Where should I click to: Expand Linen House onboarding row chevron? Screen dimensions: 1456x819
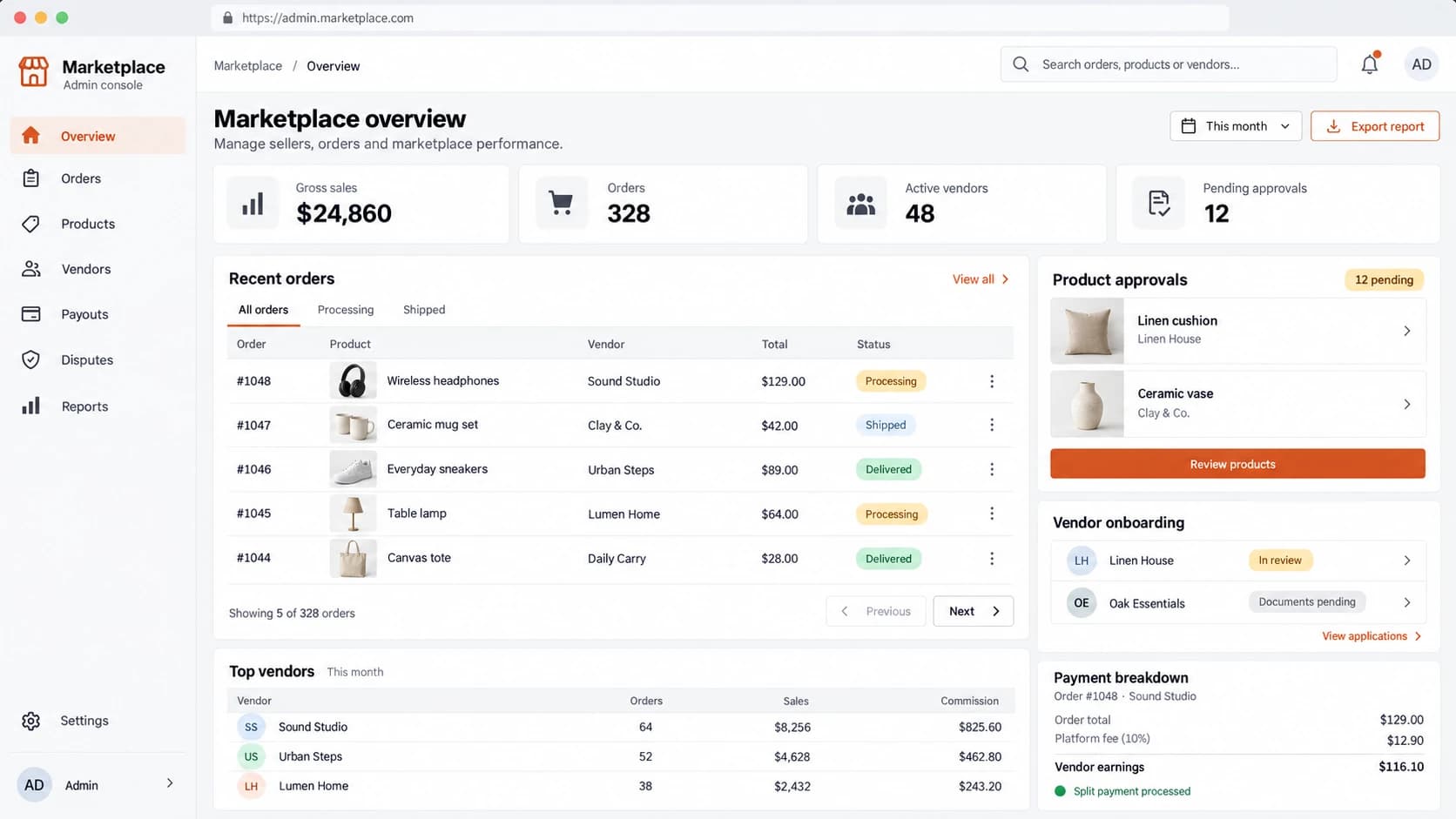click(1407, 561)
